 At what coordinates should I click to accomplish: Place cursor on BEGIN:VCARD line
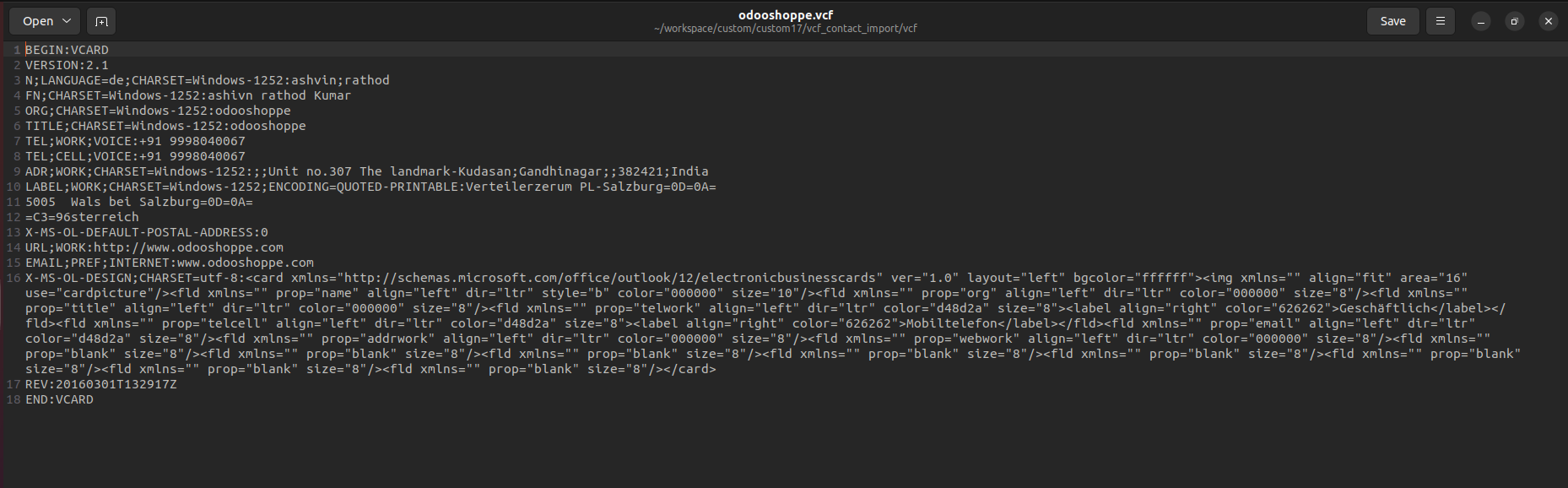coord(67,50)
